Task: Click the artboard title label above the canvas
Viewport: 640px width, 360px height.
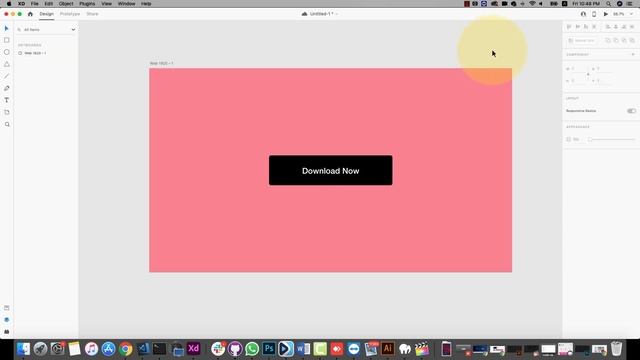Action: [x=161, y=63]
